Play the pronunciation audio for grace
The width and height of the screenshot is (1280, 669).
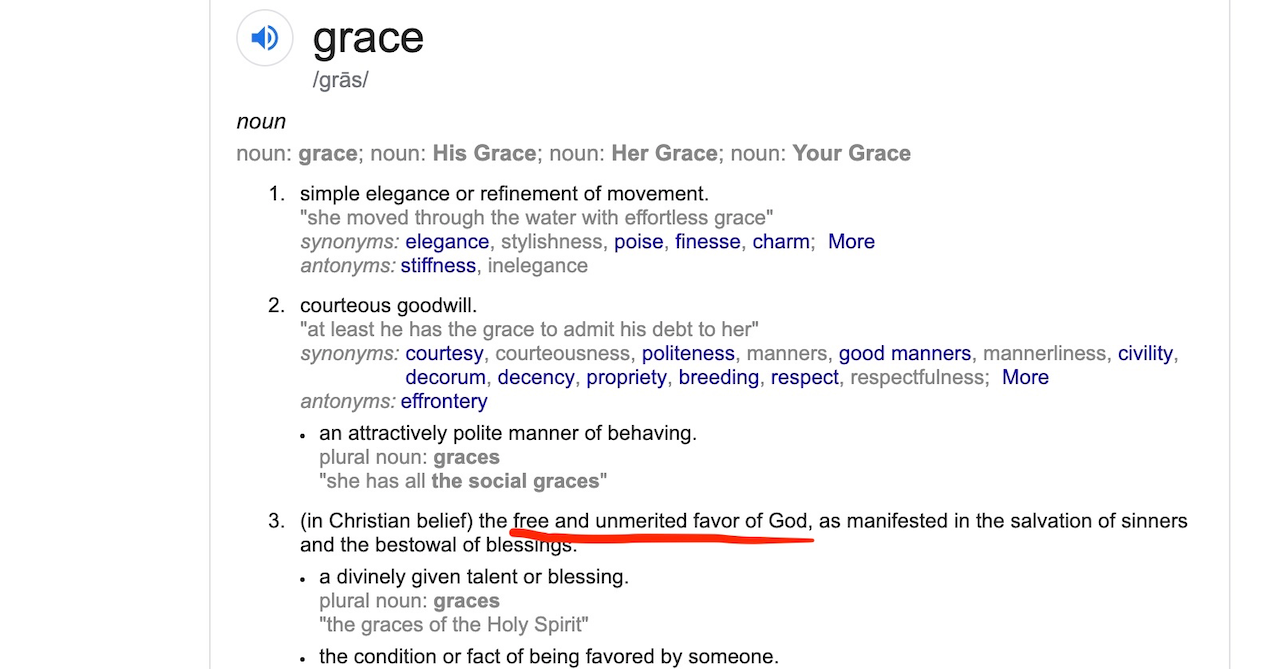265,38
